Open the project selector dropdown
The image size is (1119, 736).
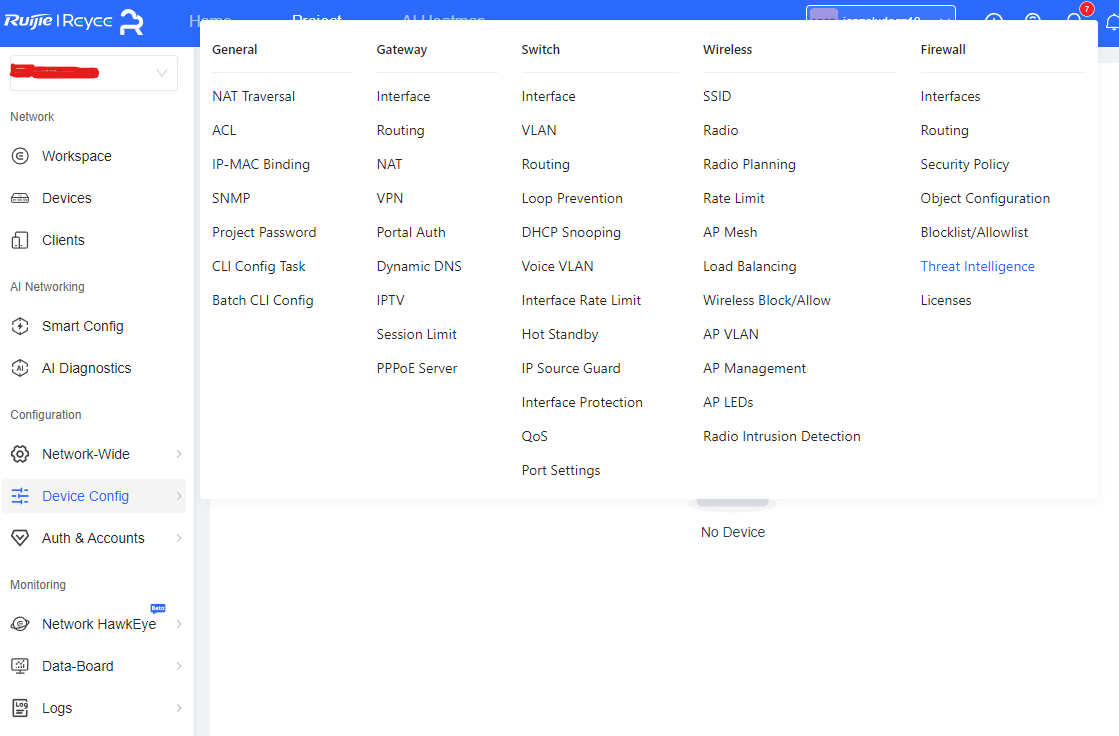click(93, 73)
